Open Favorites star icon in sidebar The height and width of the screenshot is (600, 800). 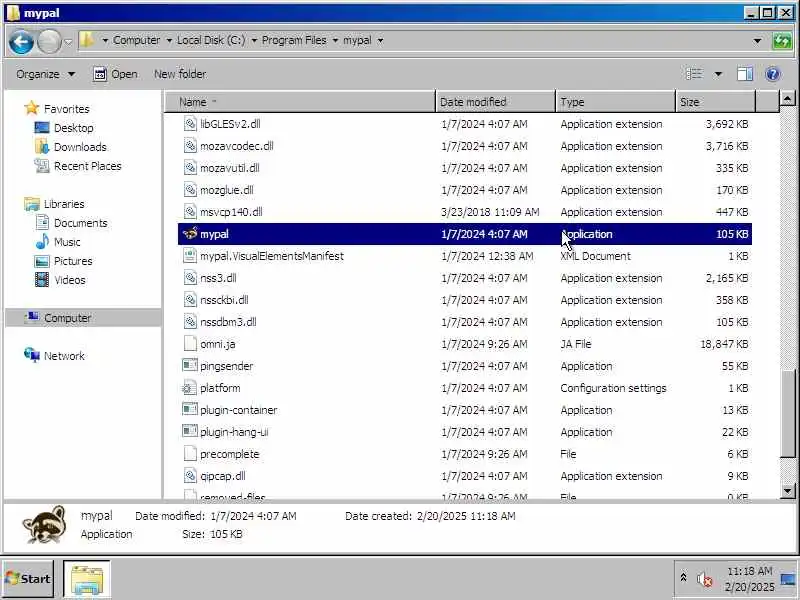point(32,108)
